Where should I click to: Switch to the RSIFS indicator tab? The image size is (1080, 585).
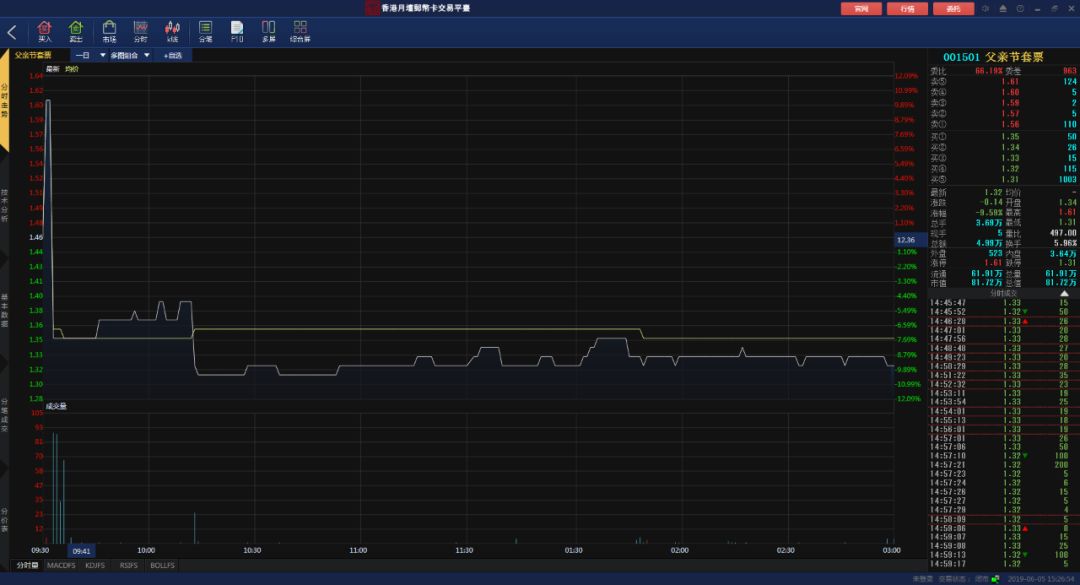coord(128,565)
